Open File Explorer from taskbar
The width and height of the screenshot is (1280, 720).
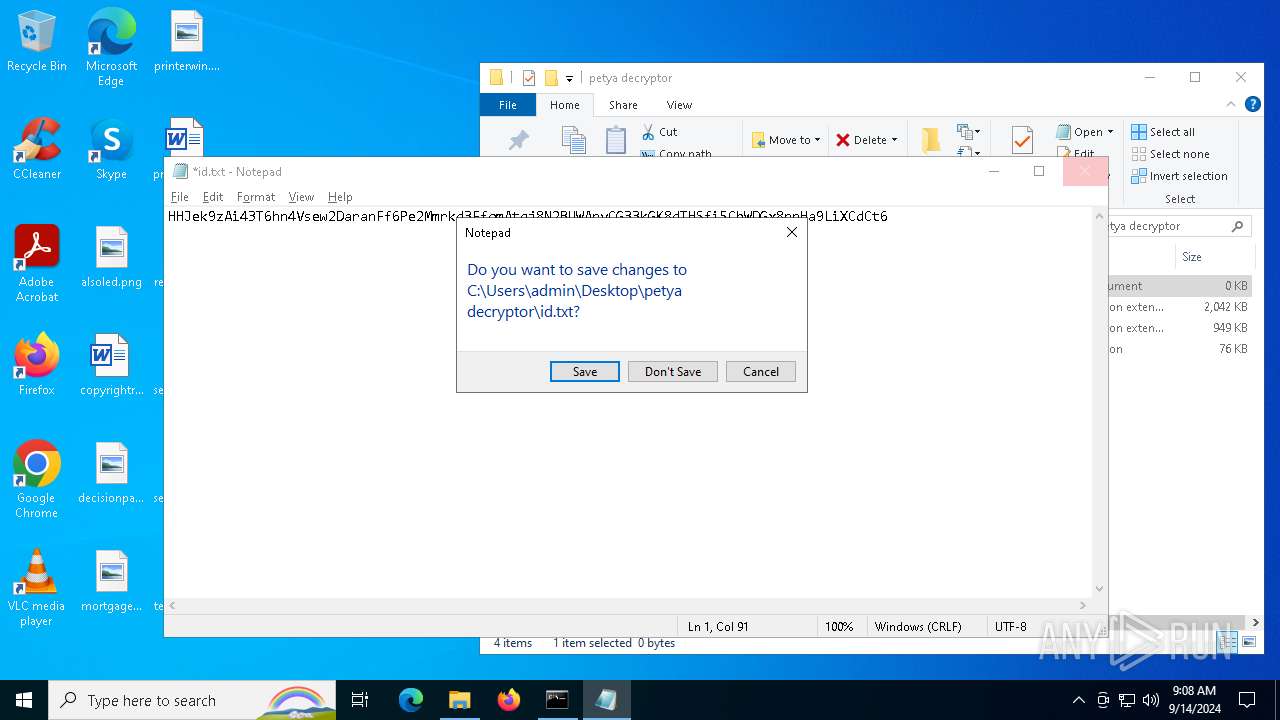pos(459,700)
